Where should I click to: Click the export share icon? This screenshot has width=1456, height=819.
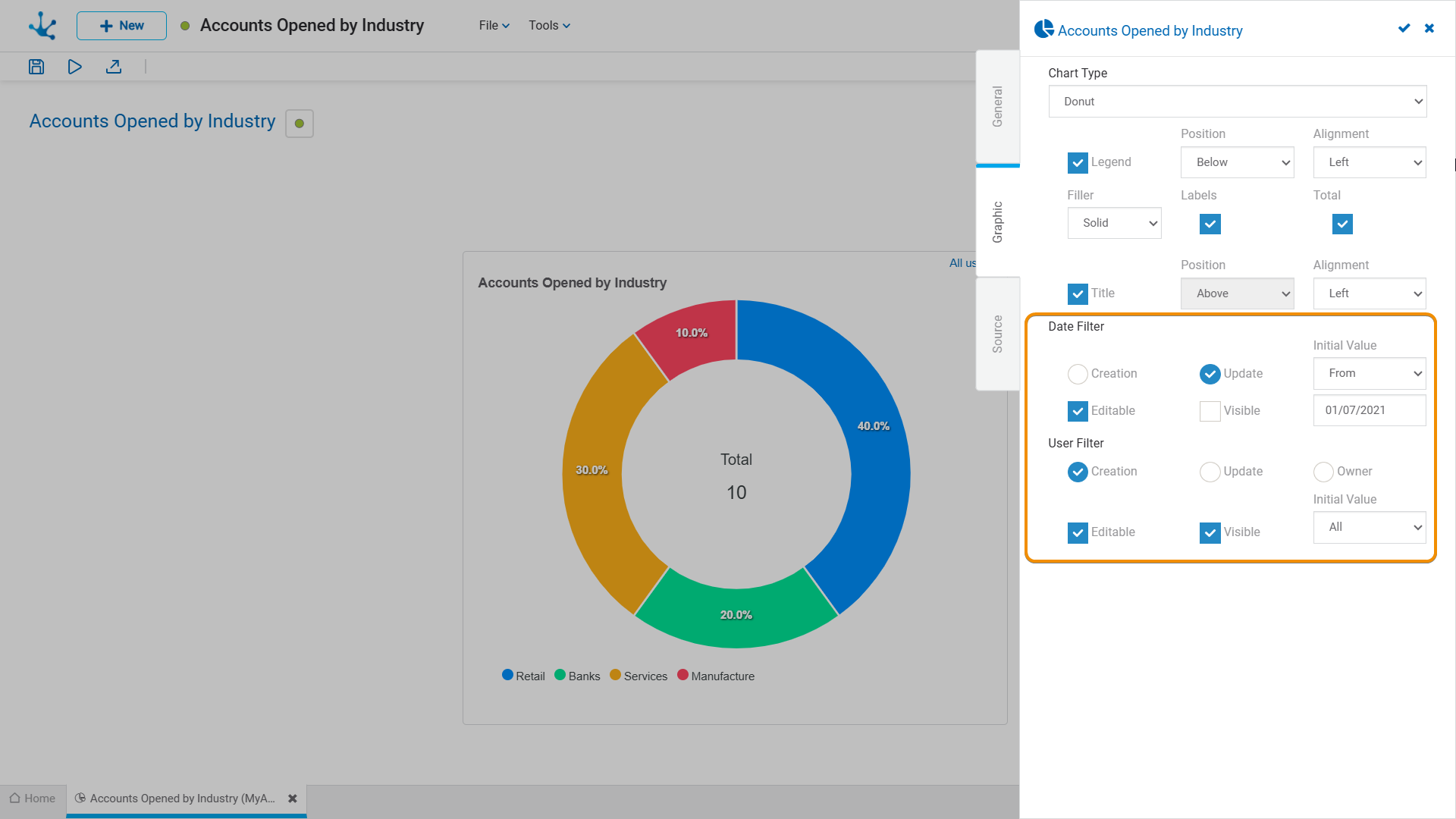(114, 67)
